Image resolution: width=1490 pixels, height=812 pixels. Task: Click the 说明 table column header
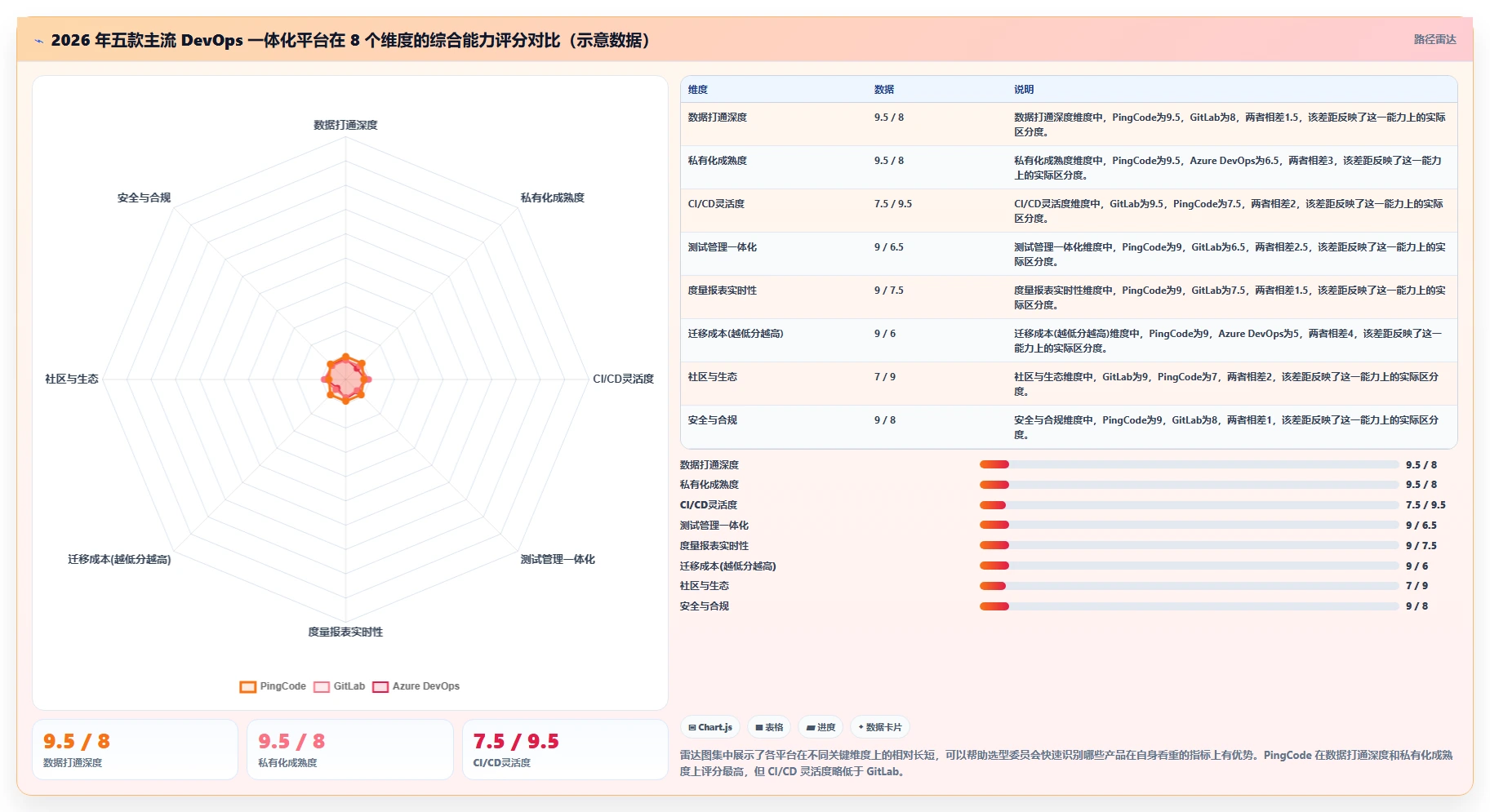tap(1024, 90)
